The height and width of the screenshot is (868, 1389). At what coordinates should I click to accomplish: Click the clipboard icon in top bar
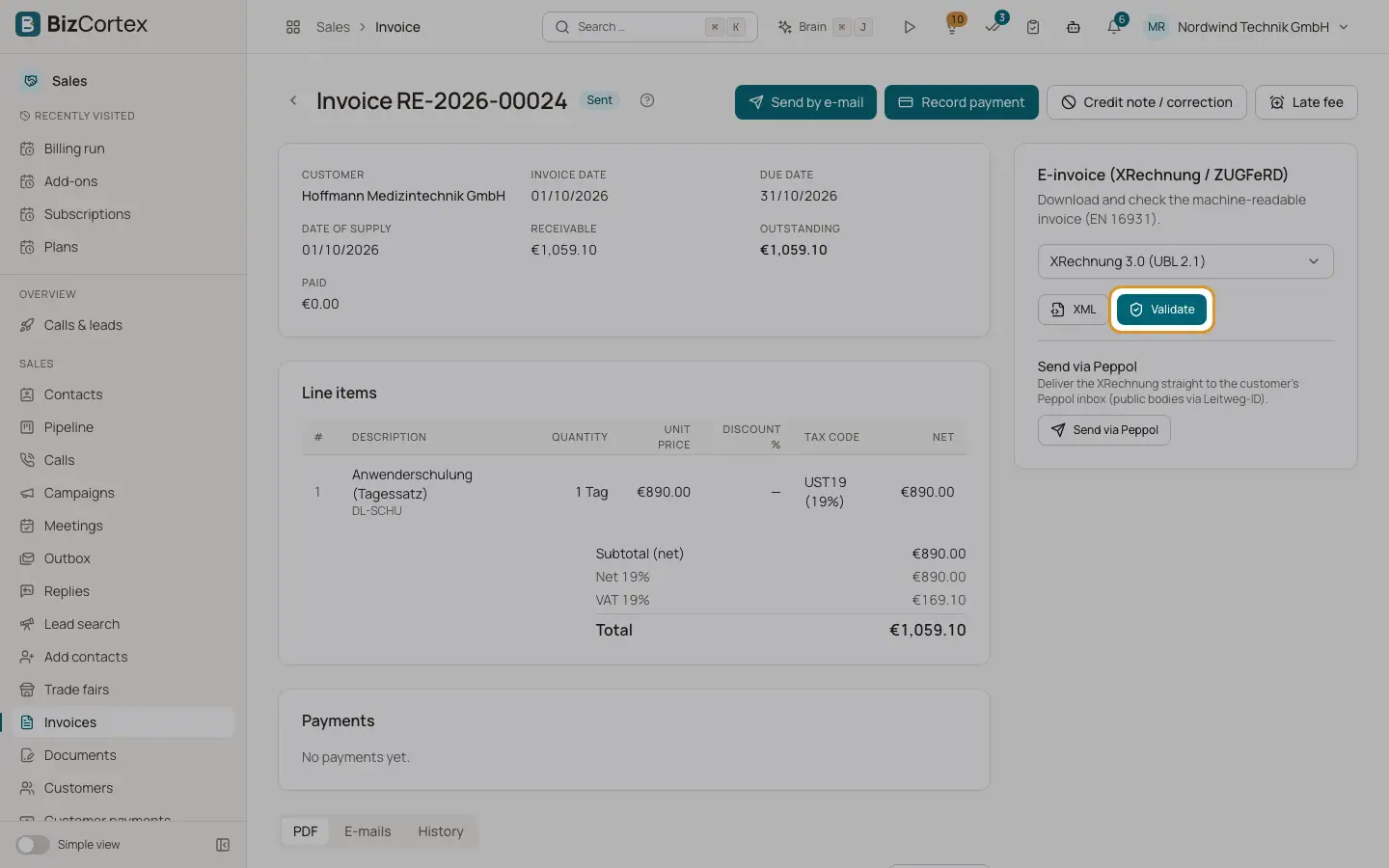pos(1033,27)
